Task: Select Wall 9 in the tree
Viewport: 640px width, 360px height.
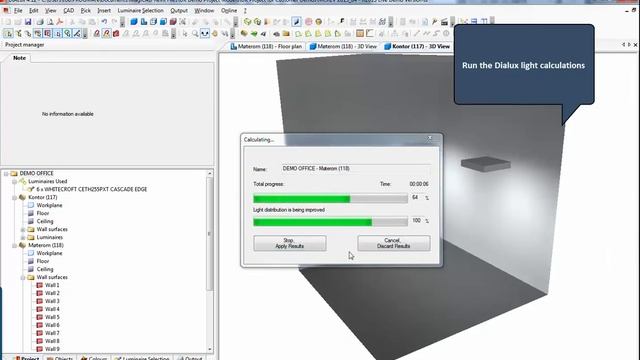Action: click(x=52, y=349)
